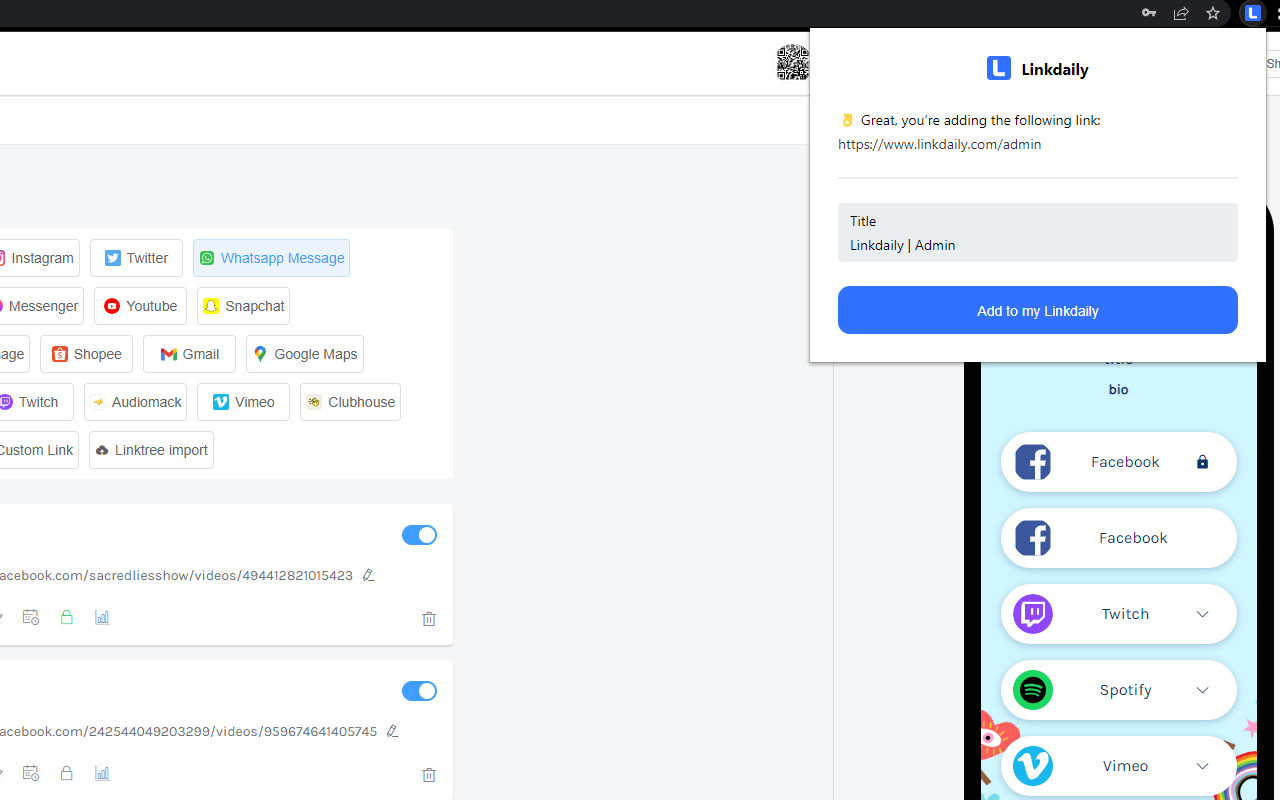This screenshot has width=1280, height=800.
Task: Open the QR code icon
Action: pyautogui.click(x=792, y=62)
